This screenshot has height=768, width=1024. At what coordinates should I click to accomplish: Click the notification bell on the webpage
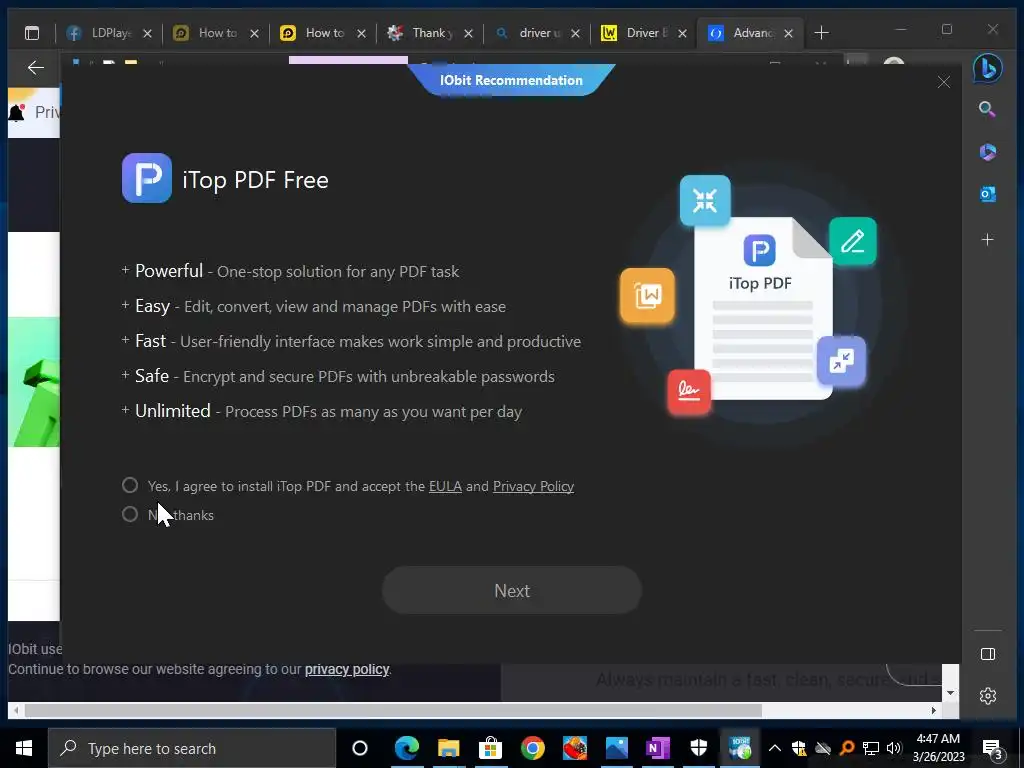point(16,112)
